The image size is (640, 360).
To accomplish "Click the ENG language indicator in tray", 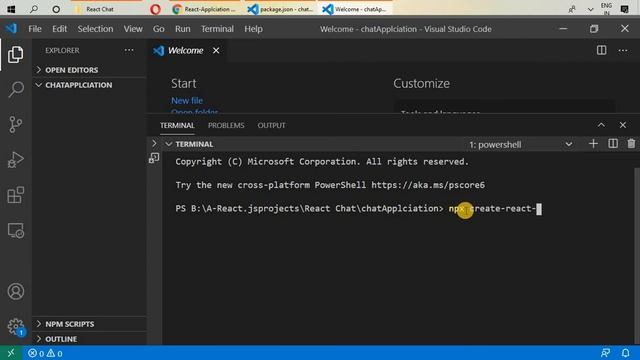I will [607, 9].
